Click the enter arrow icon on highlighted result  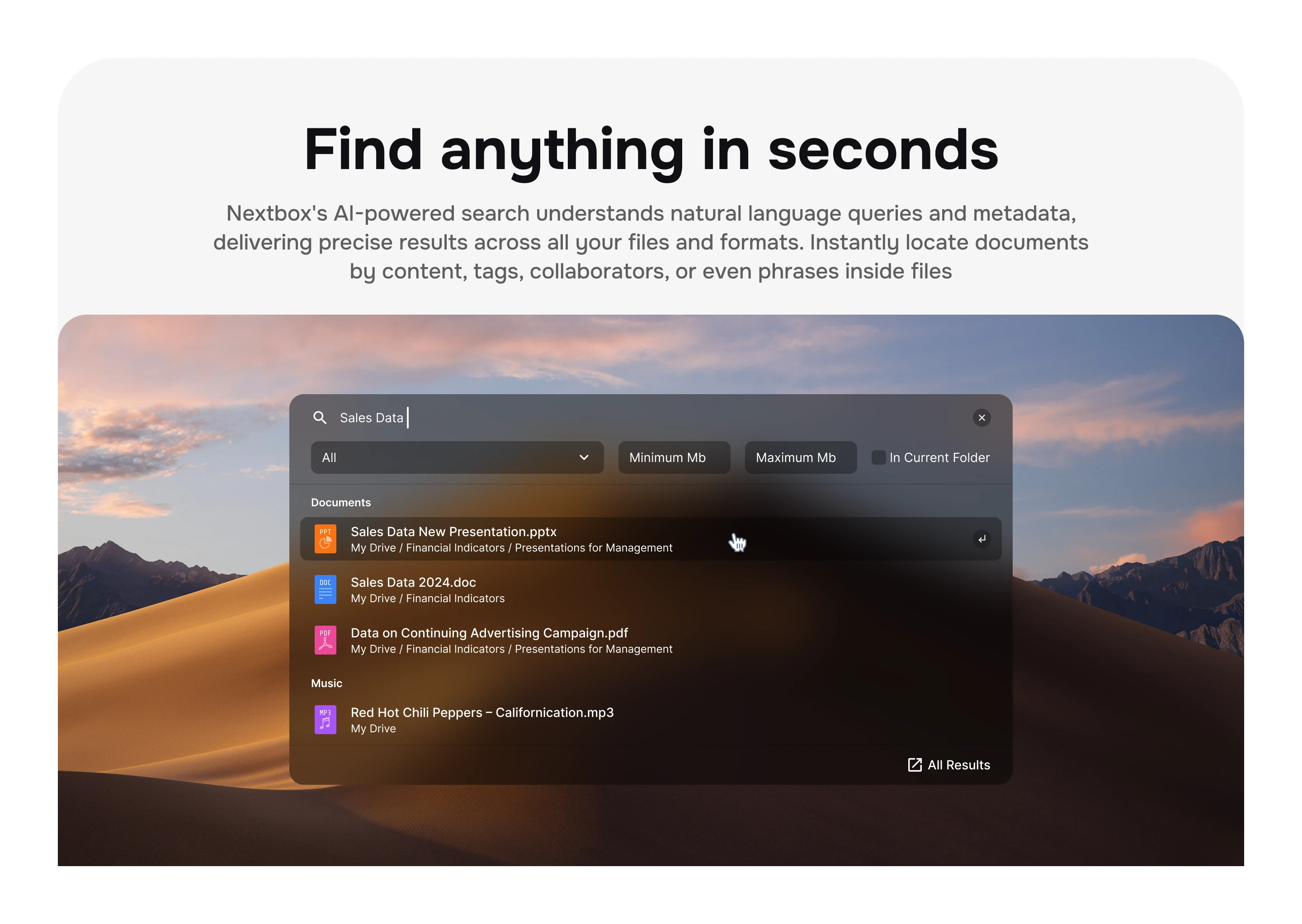tap(981, 539)
